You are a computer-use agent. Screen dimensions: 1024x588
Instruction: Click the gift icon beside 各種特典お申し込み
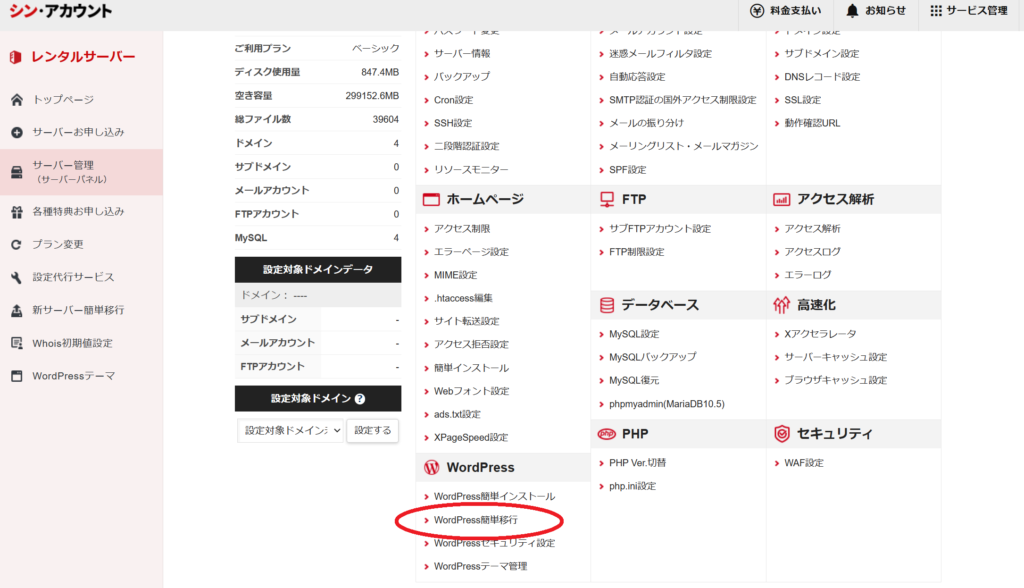coord(16,212)
